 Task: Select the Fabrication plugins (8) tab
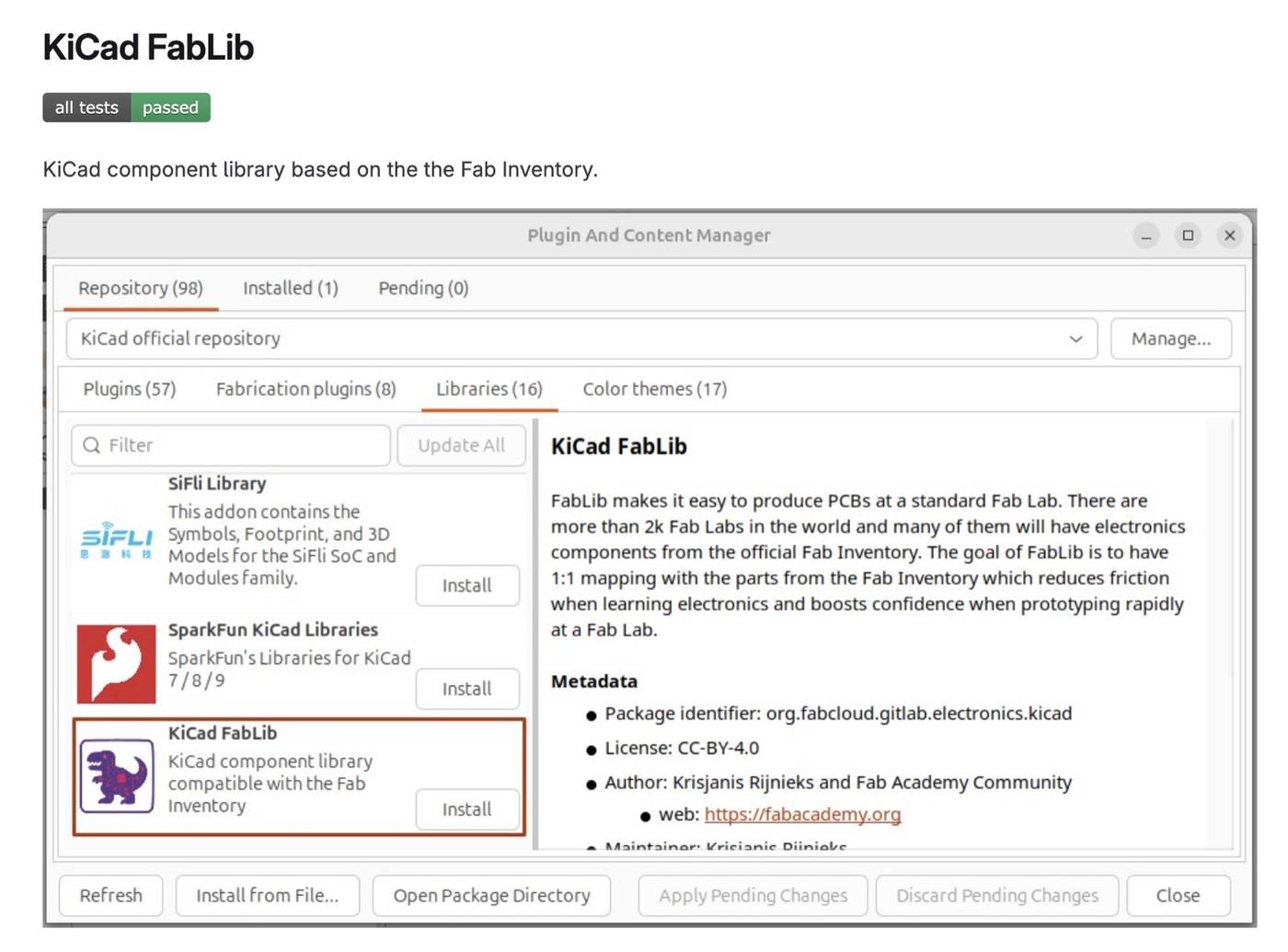306,389
